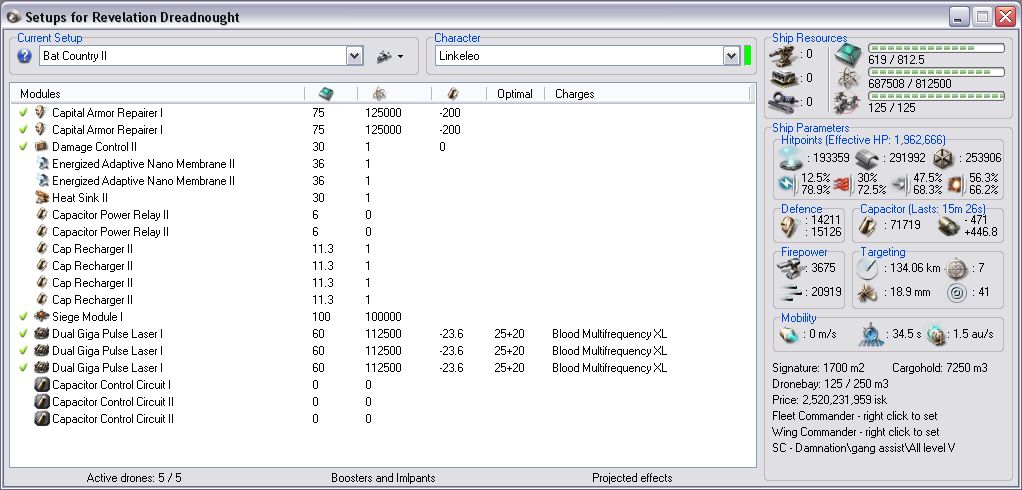Toggle the first Capital Armor Repairer I checkmark
The width and height of the screenshot is (1022, 490).
[x=24, y=113]
